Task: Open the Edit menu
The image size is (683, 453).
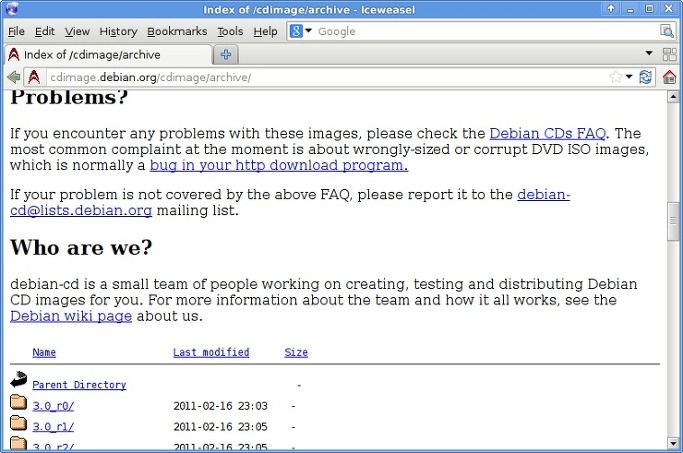Action: (45, 31)
